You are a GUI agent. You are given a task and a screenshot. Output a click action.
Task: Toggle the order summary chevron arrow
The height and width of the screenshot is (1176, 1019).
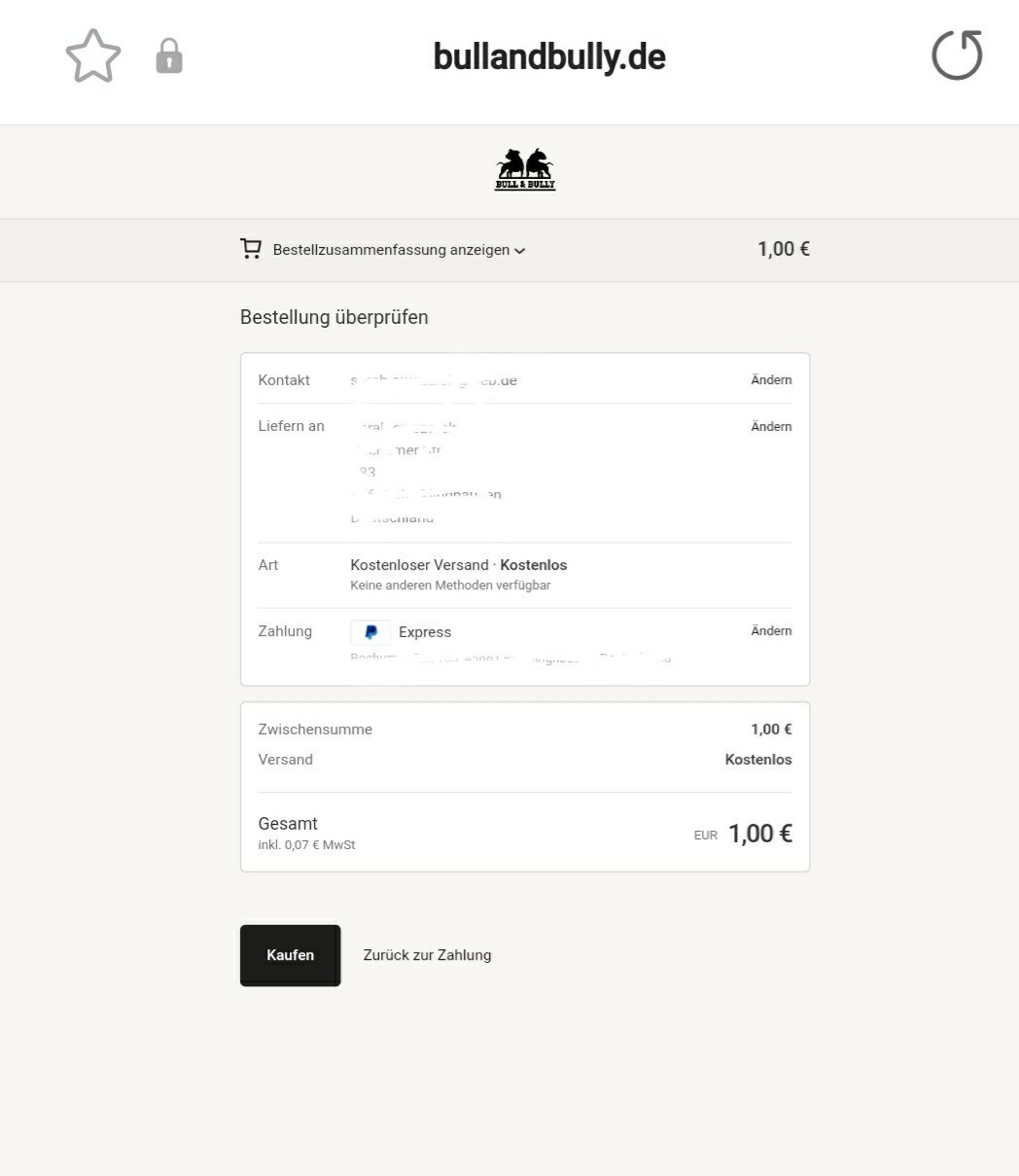pyautogui.click(x=520, y=251)
